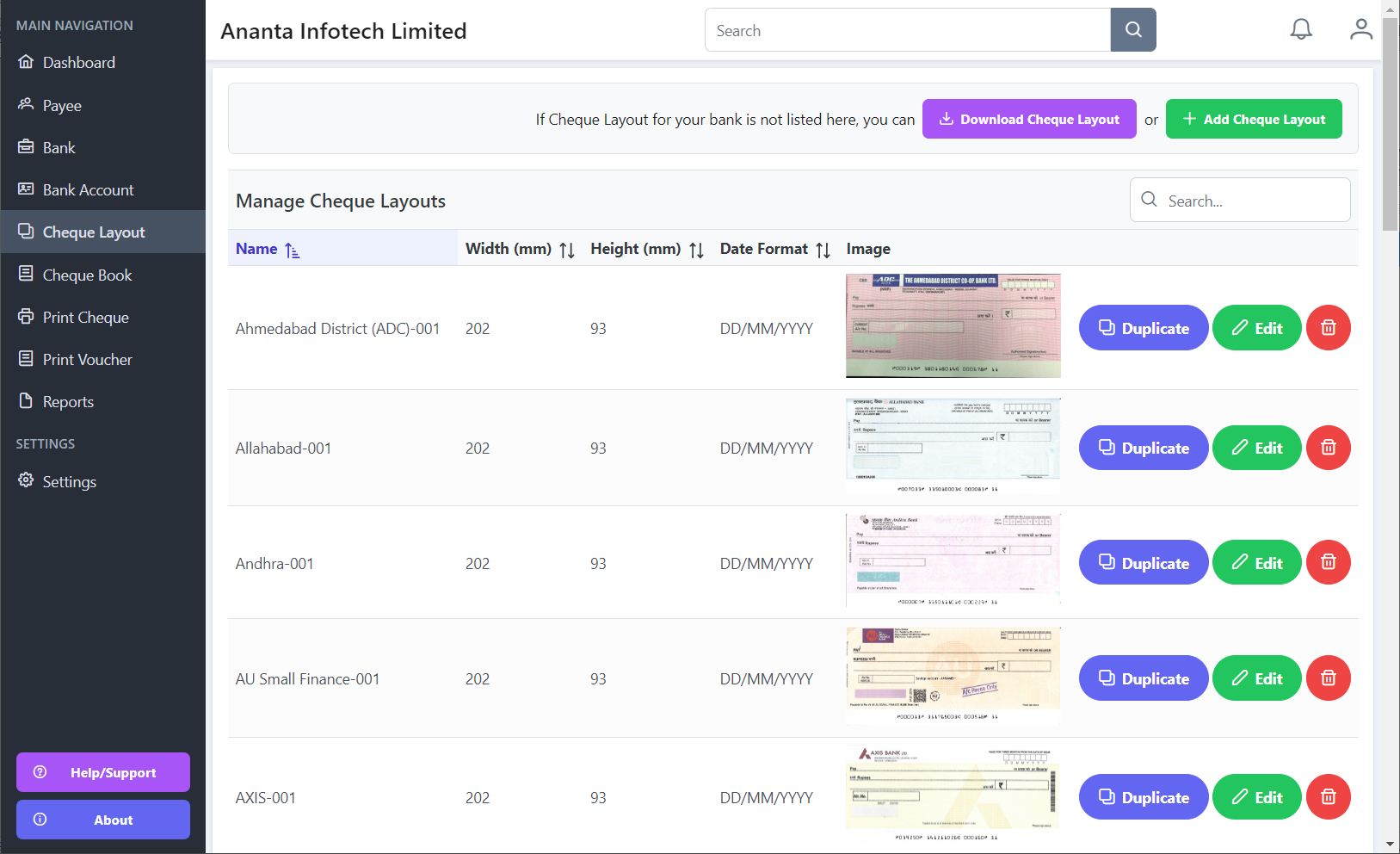
Task: Duplicate the Andhra-001 layout
Action: (x=1144, y=562)
